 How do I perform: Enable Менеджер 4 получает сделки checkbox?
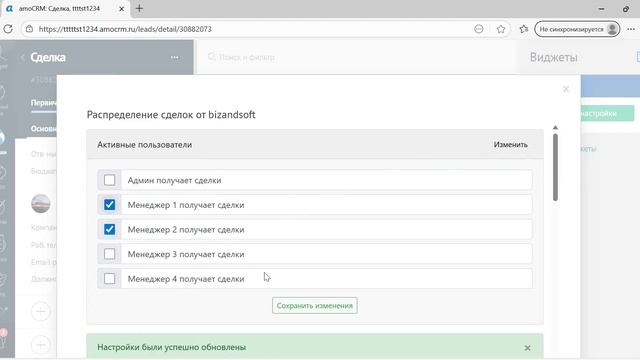pos(109,278)
